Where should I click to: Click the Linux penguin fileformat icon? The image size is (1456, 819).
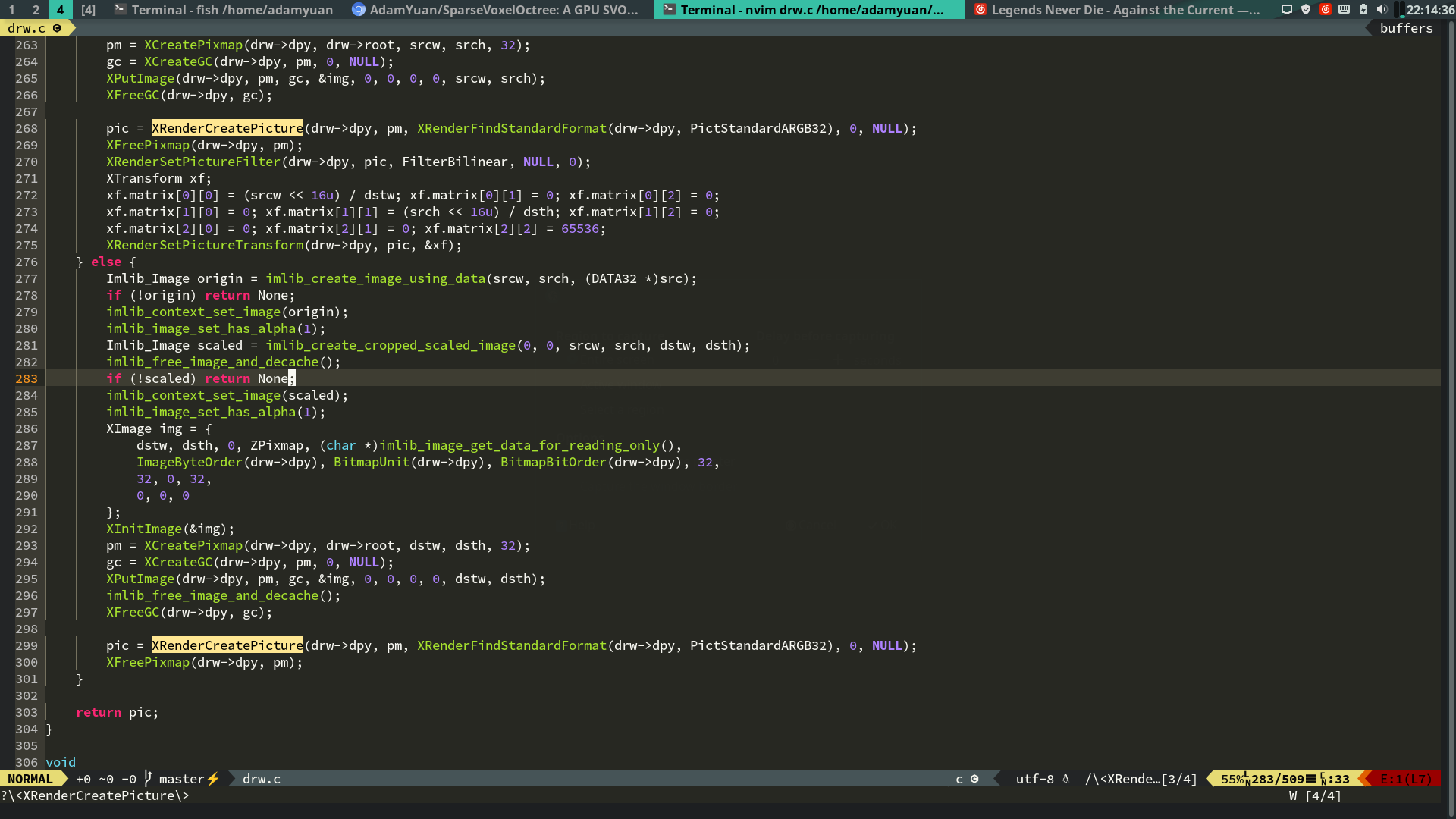click(1065, 779)
